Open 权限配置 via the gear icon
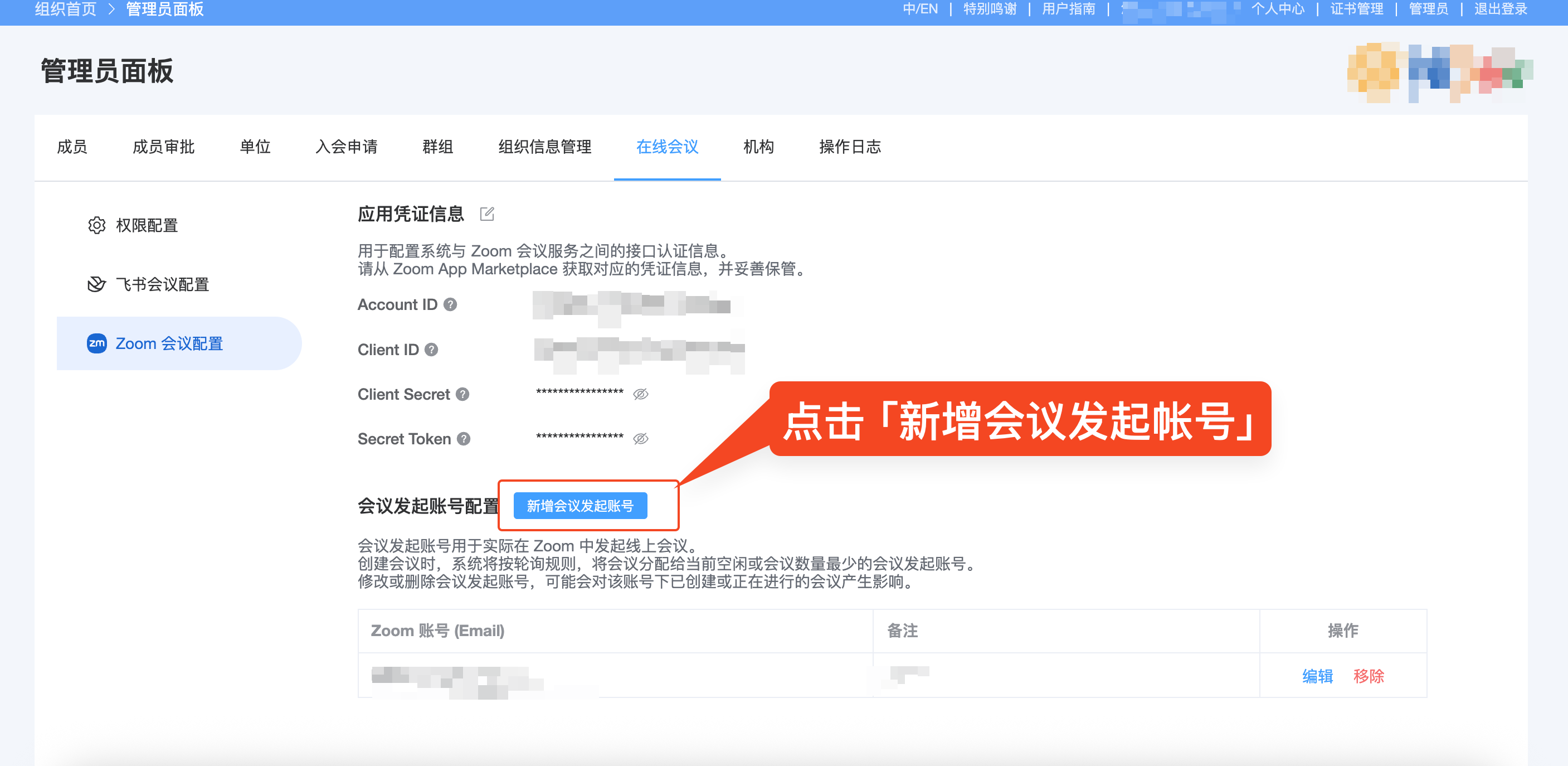The image size is (1568, 766). (96, 225)
